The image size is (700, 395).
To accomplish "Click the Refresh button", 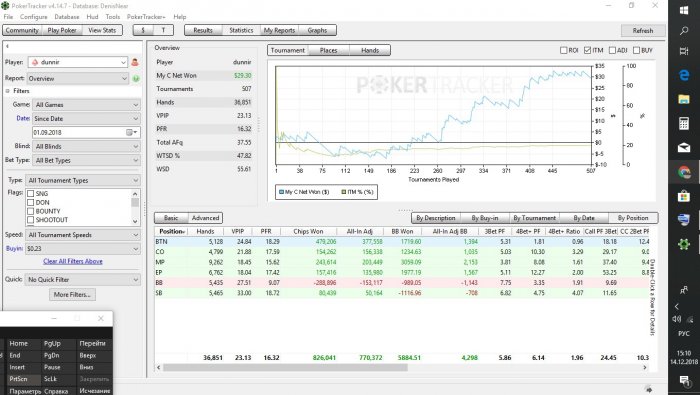I will coord(643,31).
